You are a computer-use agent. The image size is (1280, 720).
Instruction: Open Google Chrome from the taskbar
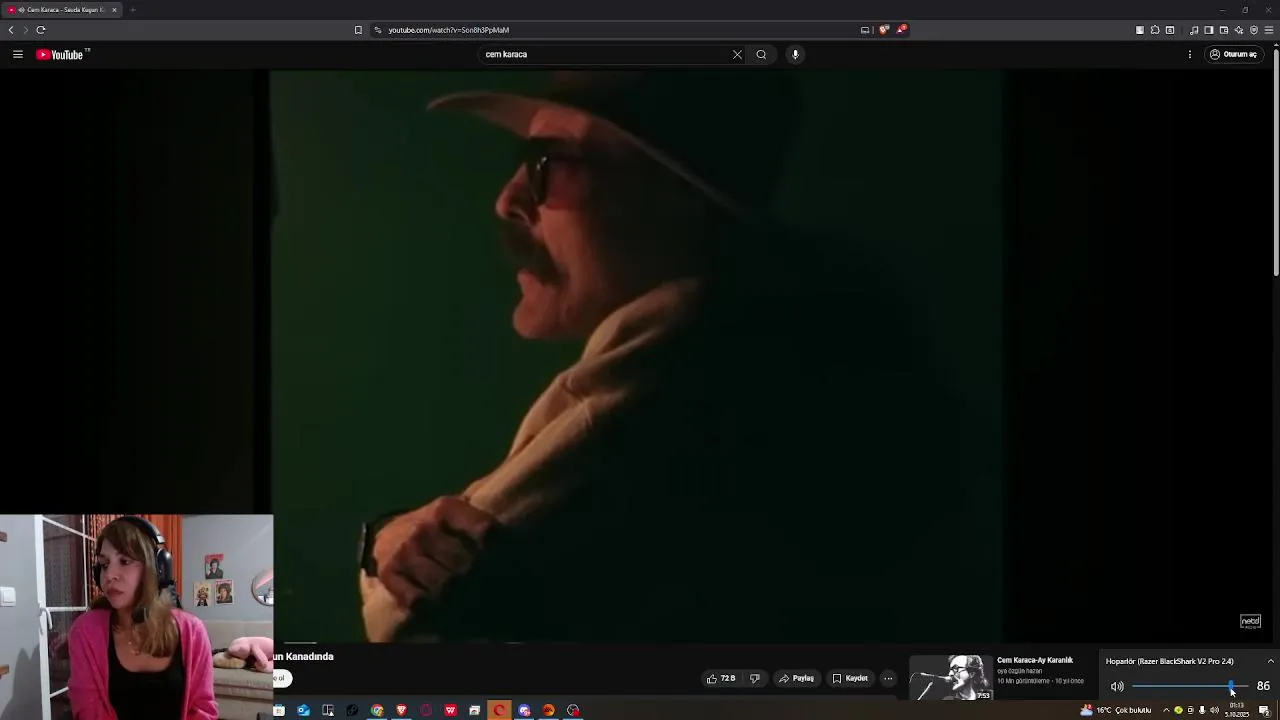pyautogui.click(x=377, y=710)
